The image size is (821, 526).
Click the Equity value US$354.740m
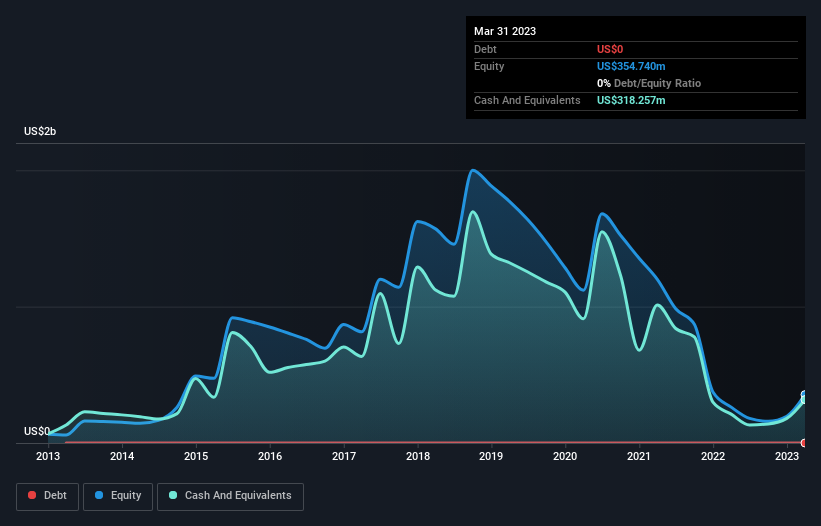tap(631, 66)
